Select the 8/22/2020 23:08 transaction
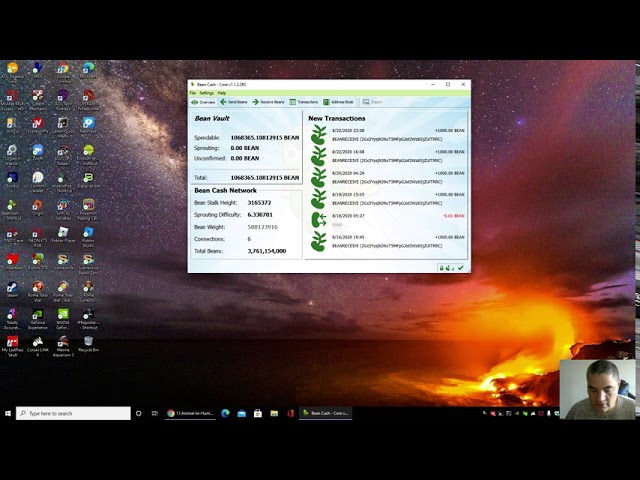 387,135
